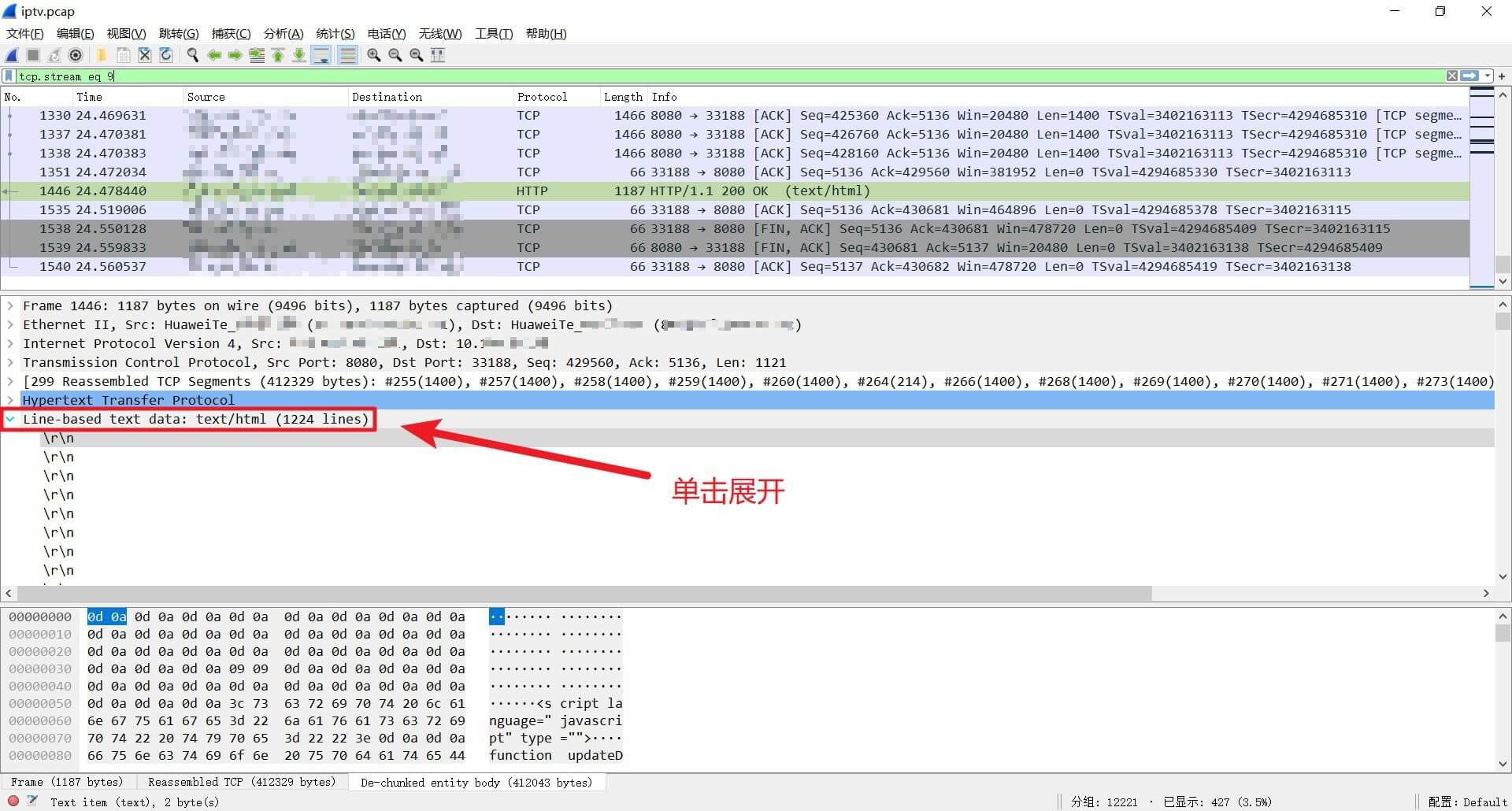Click the stop capture icon
This screenshot has height=811, width=1512.
[x=32, y=55]
